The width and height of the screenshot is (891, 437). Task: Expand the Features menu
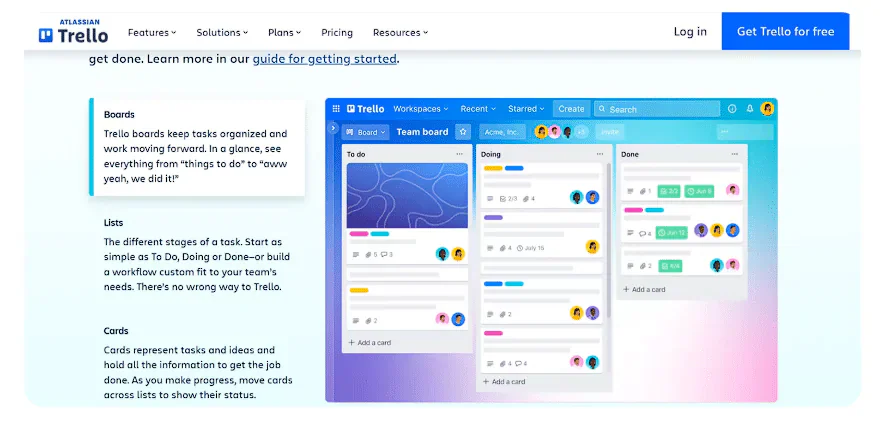point(152,32)
